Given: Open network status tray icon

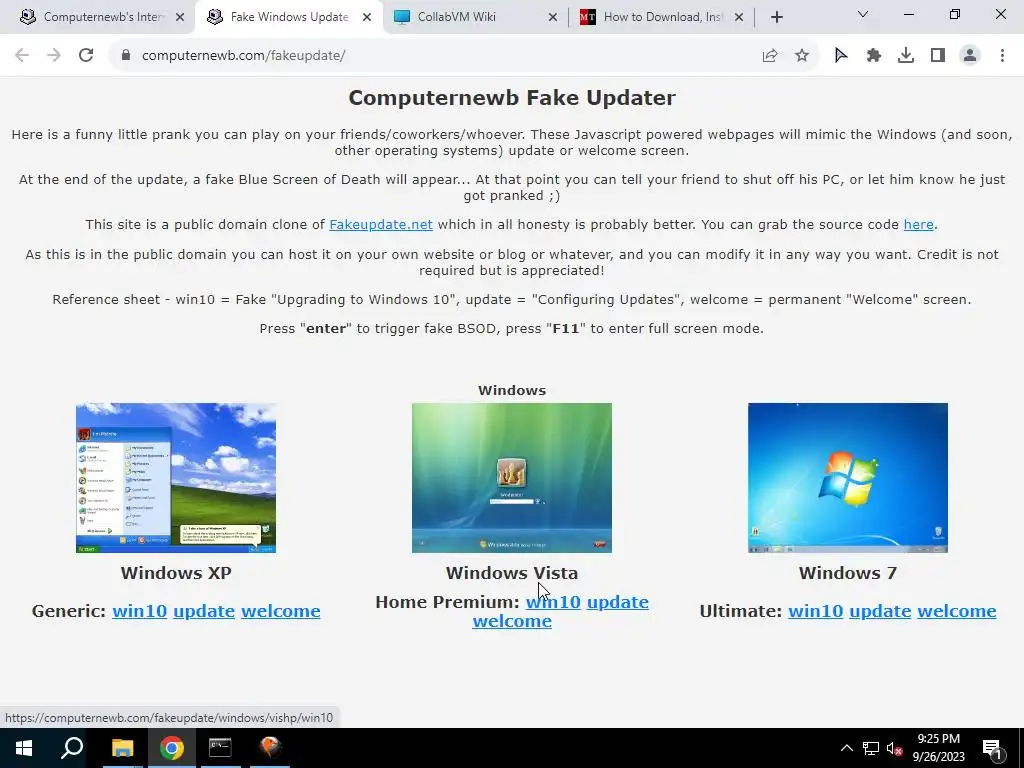Looking at the screenshot, I should pyautogui.click(x=871, y=748).
